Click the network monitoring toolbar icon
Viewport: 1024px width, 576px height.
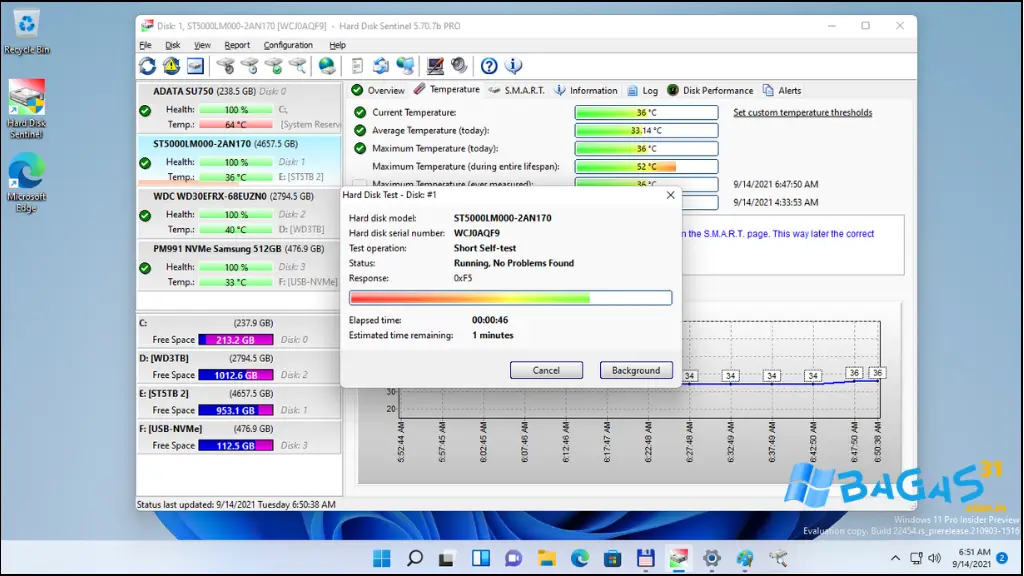coord(407,65)
